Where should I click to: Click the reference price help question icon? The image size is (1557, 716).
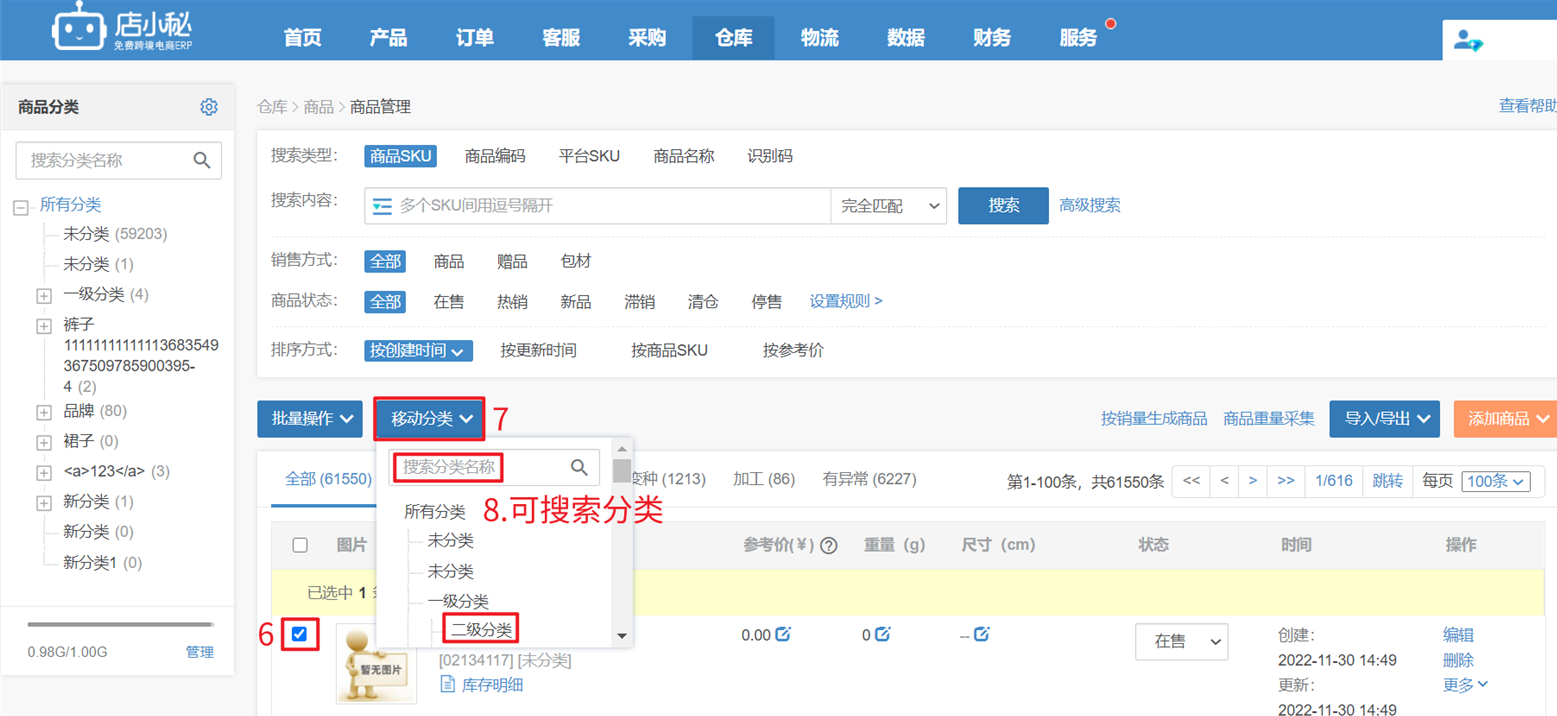829,546
